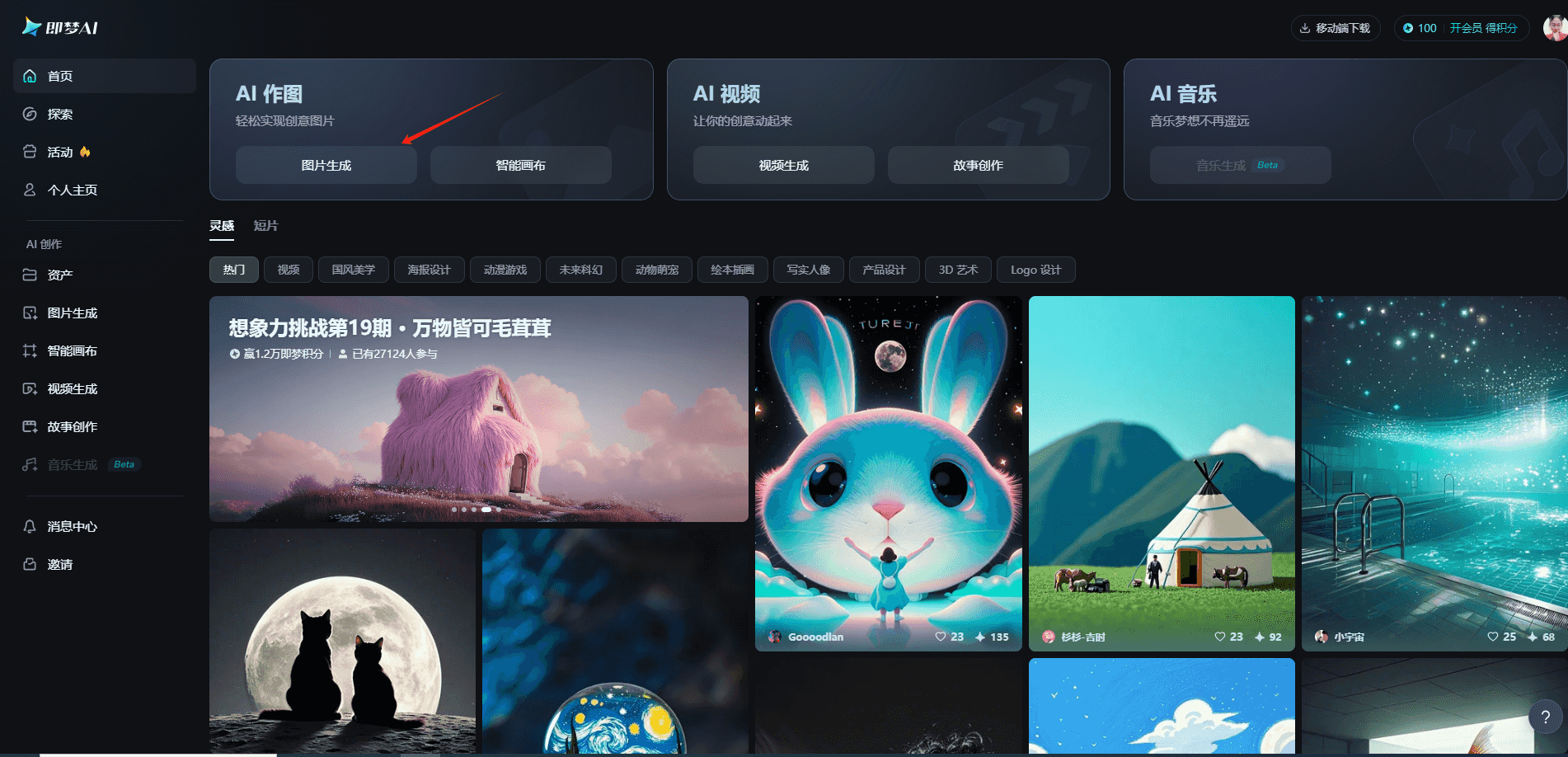
Task: Click the download icon beside 移动端下载
Action: coord(1305,28)
